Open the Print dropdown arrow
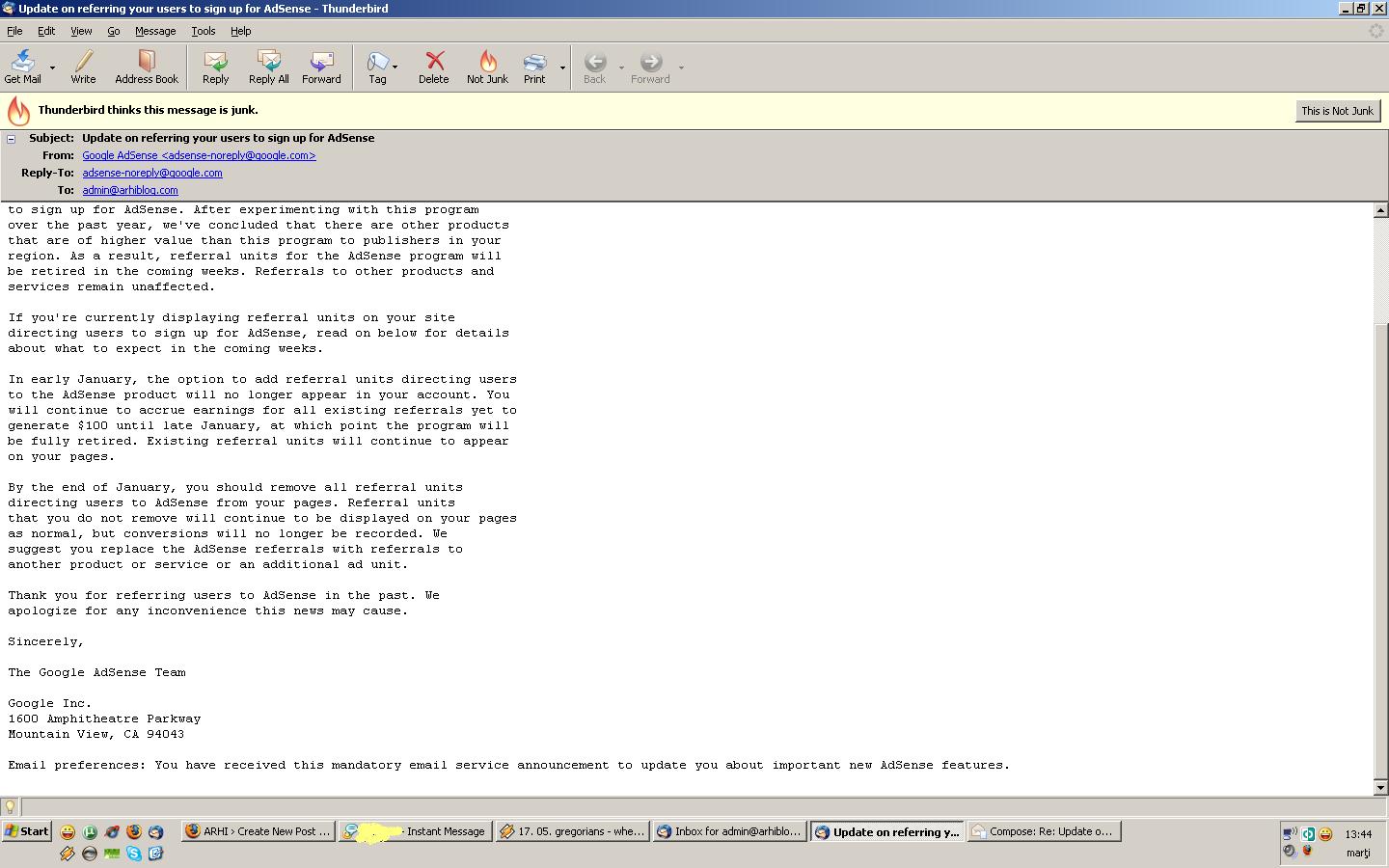Screen dimensions: 1389x868 (x=562, y=68)
